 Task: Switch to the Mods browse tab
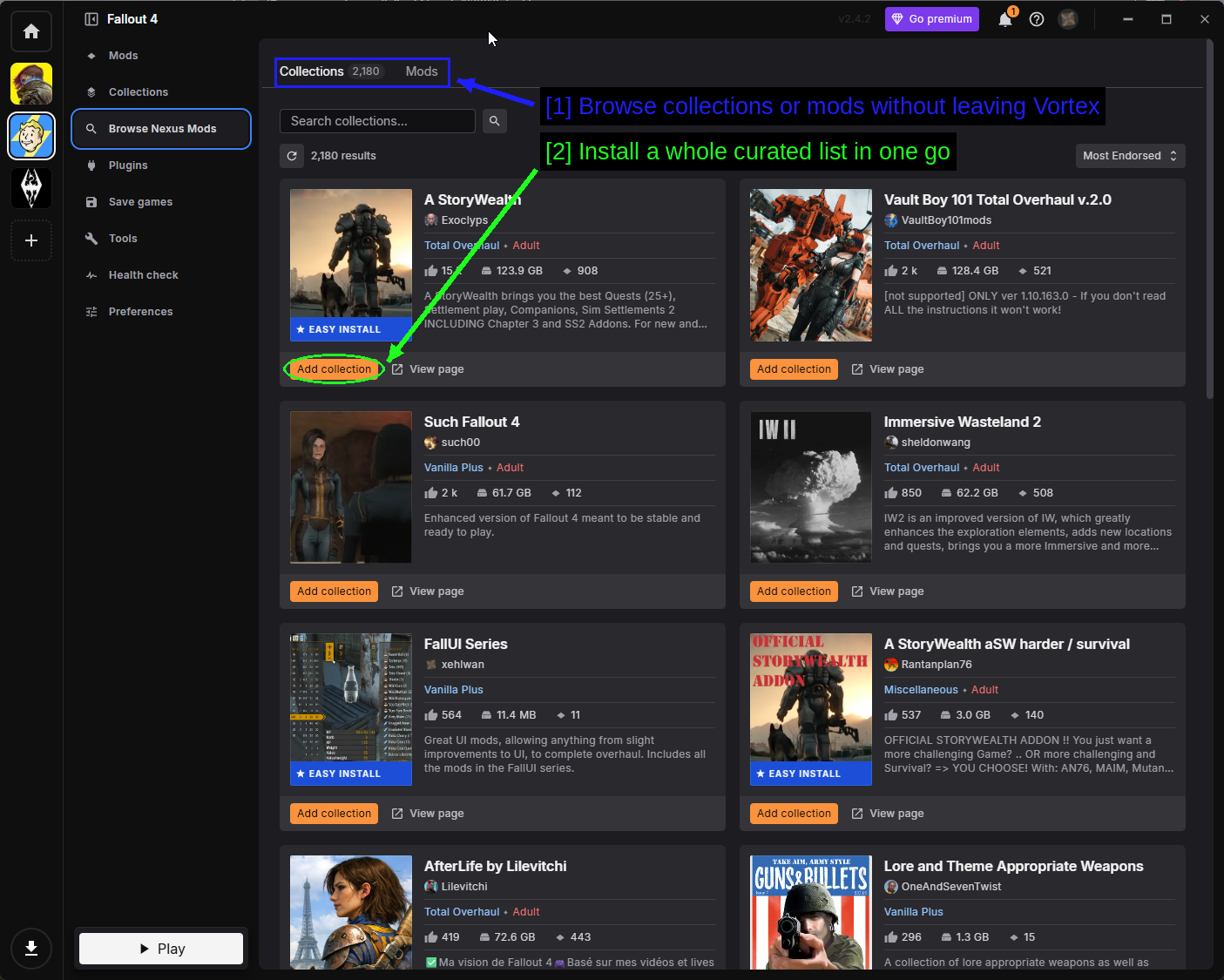[422, 71]
